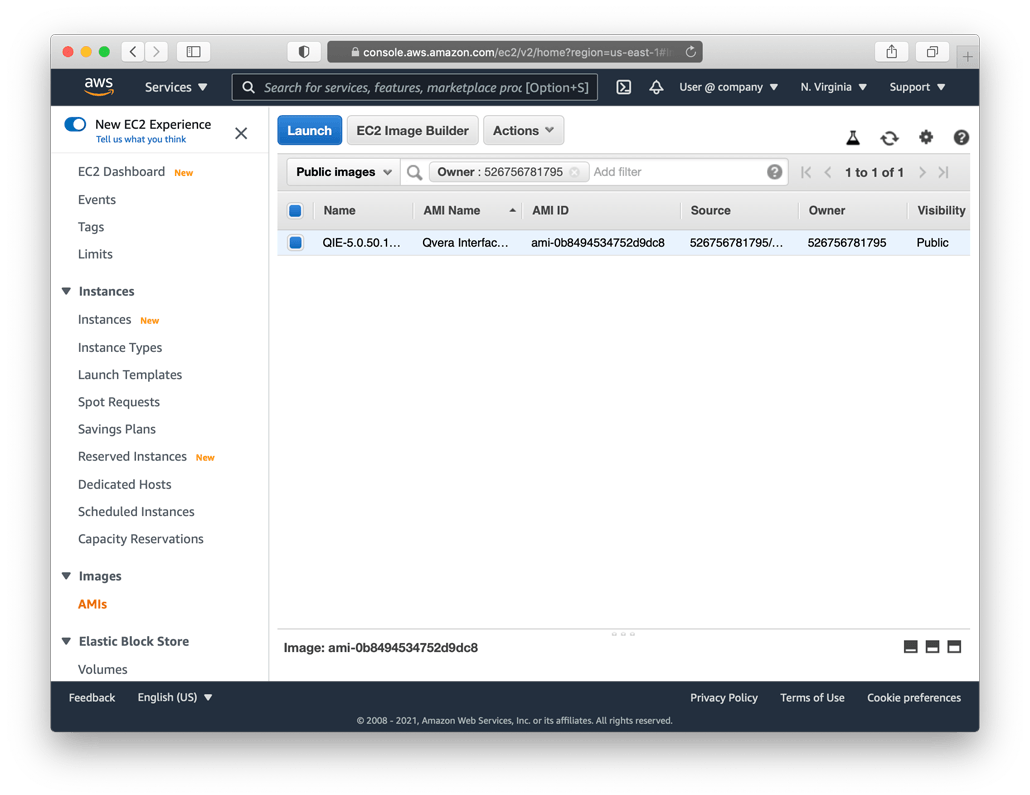Toggle the New EC2 Experience switch
Viewport: 1030px width, 795px height.
76,124
